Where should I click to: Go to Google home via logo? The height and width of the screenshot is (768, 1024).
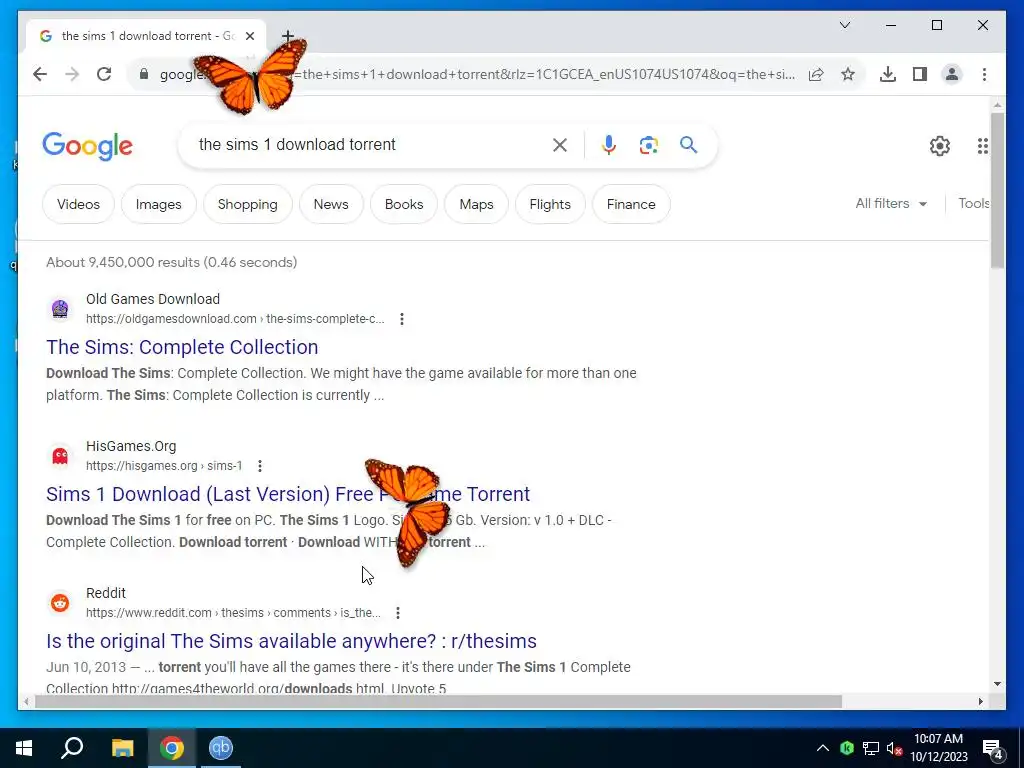(x=88, y=146)
